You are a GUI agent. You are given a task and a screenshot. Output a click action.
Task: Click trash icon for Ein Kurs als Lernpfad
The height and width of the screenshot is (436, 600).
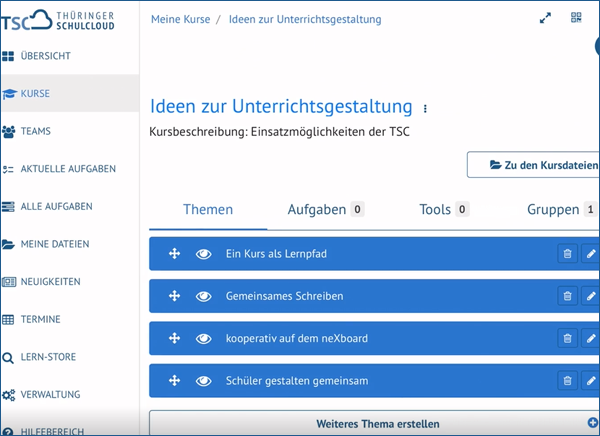pyautogui.click(x=567, y=254)
